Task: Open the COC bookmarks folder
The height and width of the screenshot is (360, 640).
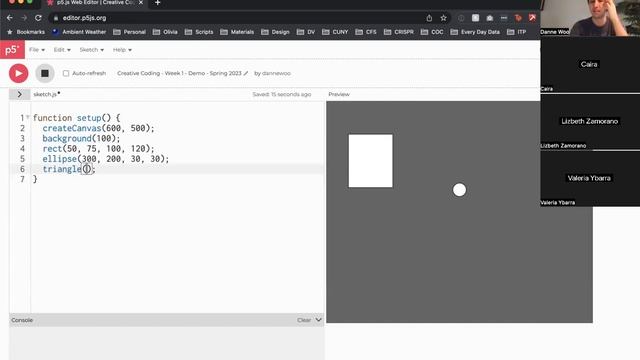Action: (x=432, y=32)
